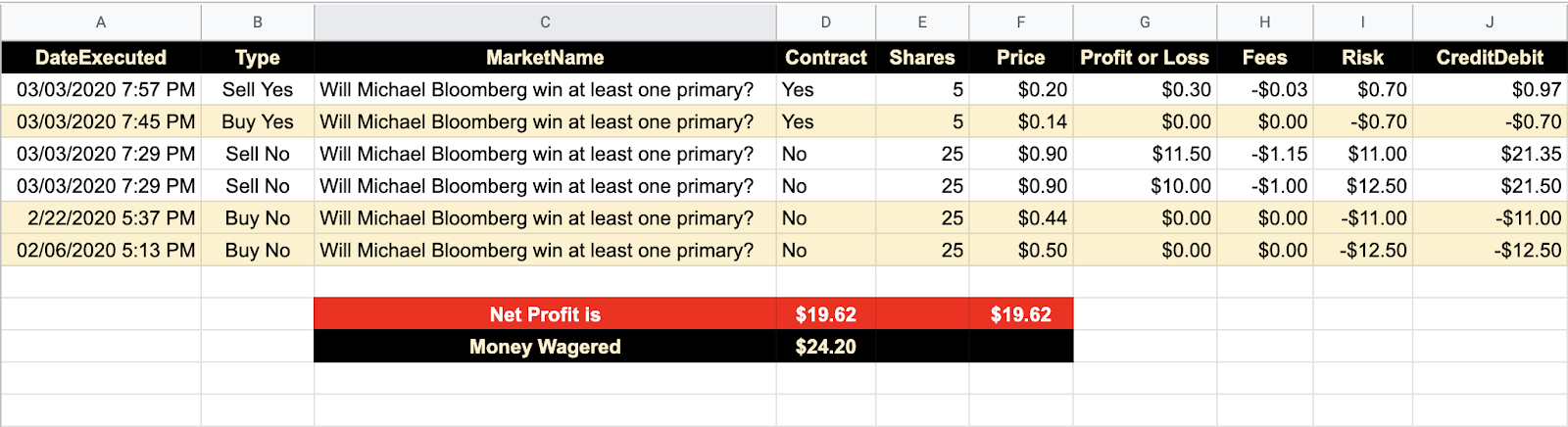The image size is (1568, 427).
Task: Click the red Net Profit is cell
Action: [545, 314]
